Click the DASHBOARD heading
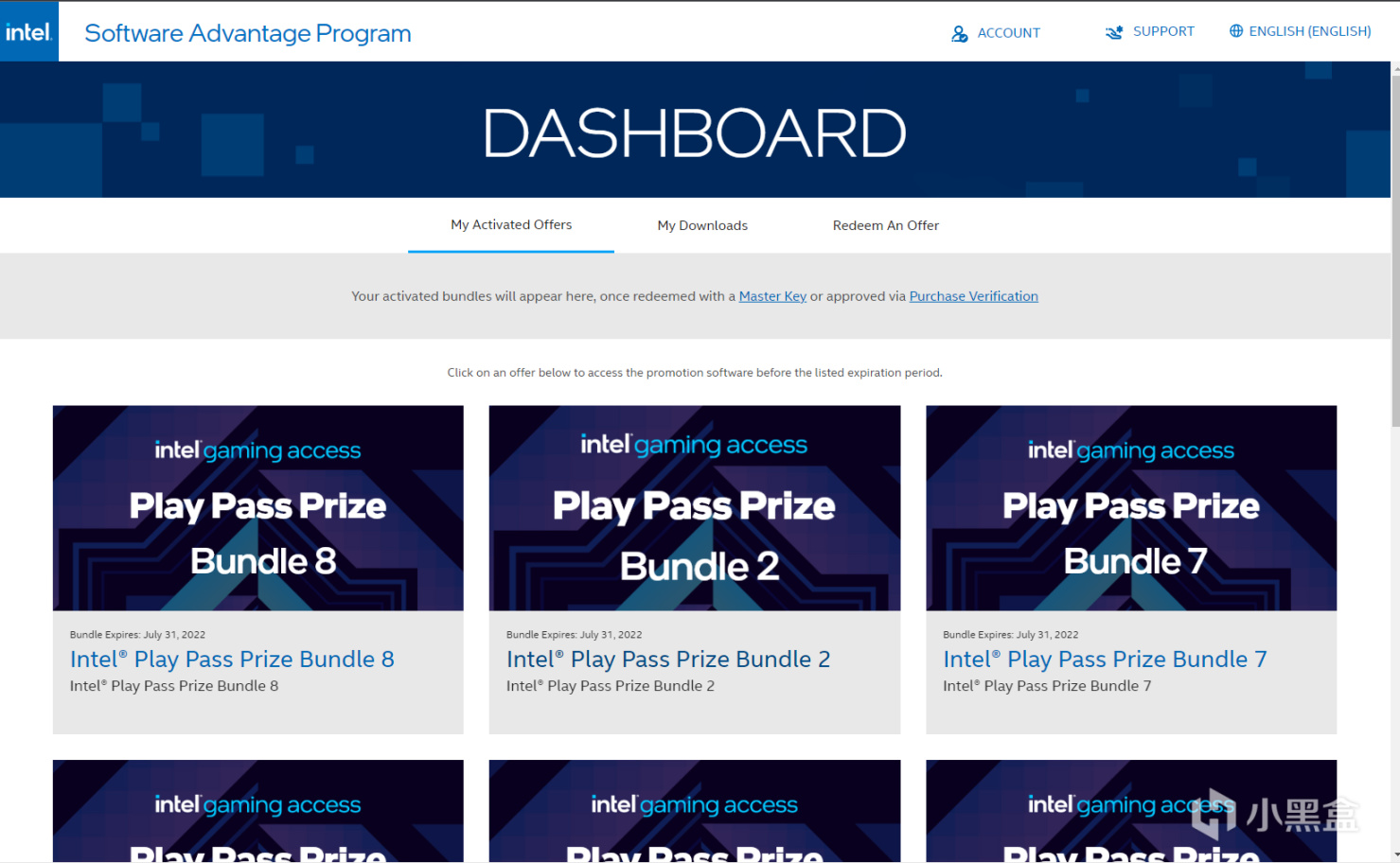Image resolution: width=1400 pixels, height=863 pixels. pos(695,132)
